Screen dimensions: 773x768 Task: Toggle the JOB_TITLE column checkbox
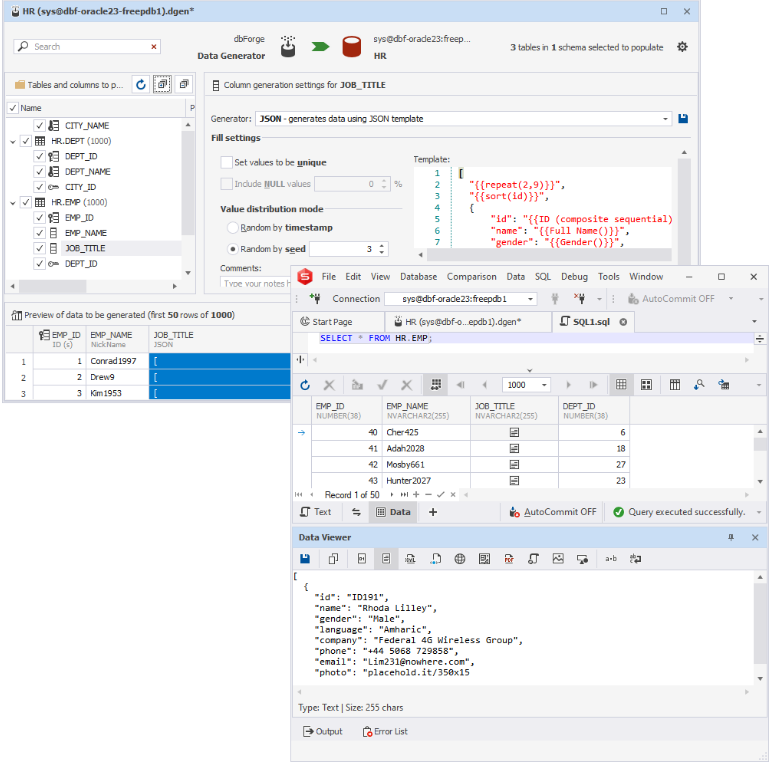(x=39, y=248)
